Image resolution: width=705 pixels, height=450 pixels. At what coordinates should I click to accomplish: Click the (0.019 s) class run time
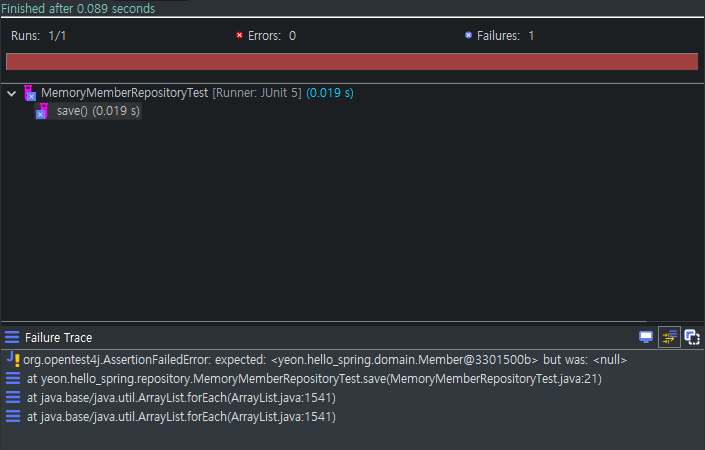[330, 93]
